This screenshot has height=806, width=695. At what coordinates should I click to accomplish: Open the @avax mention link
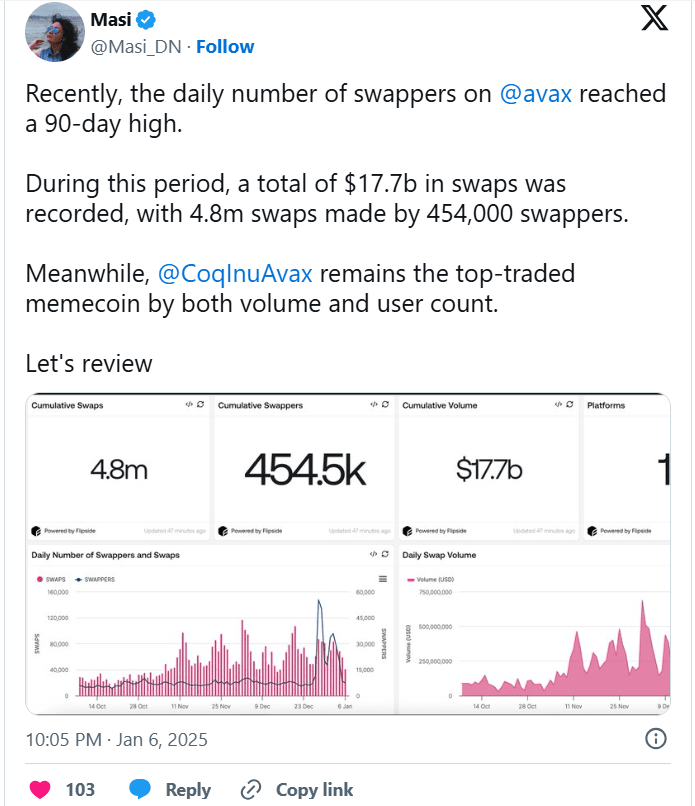[x=536, y=95]
